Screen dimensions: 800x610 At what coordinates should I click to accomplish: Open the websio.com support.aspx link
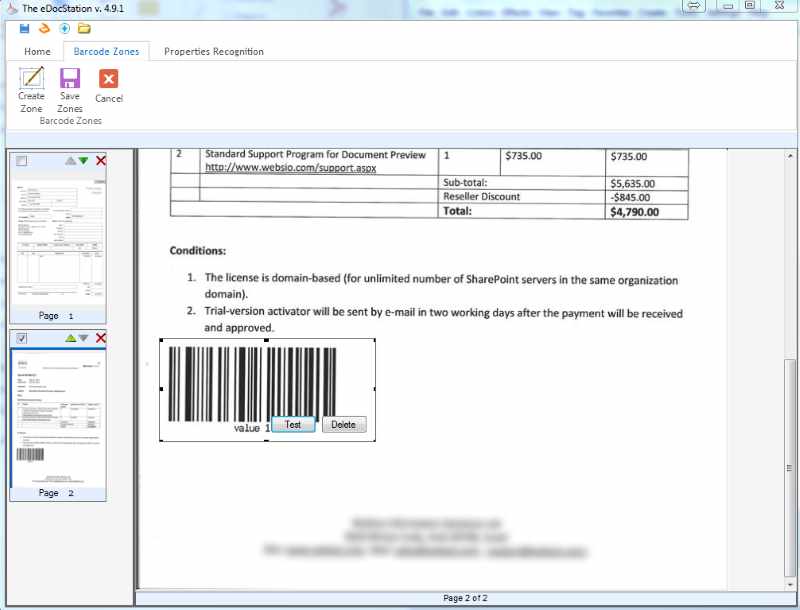tap(290, 168)
